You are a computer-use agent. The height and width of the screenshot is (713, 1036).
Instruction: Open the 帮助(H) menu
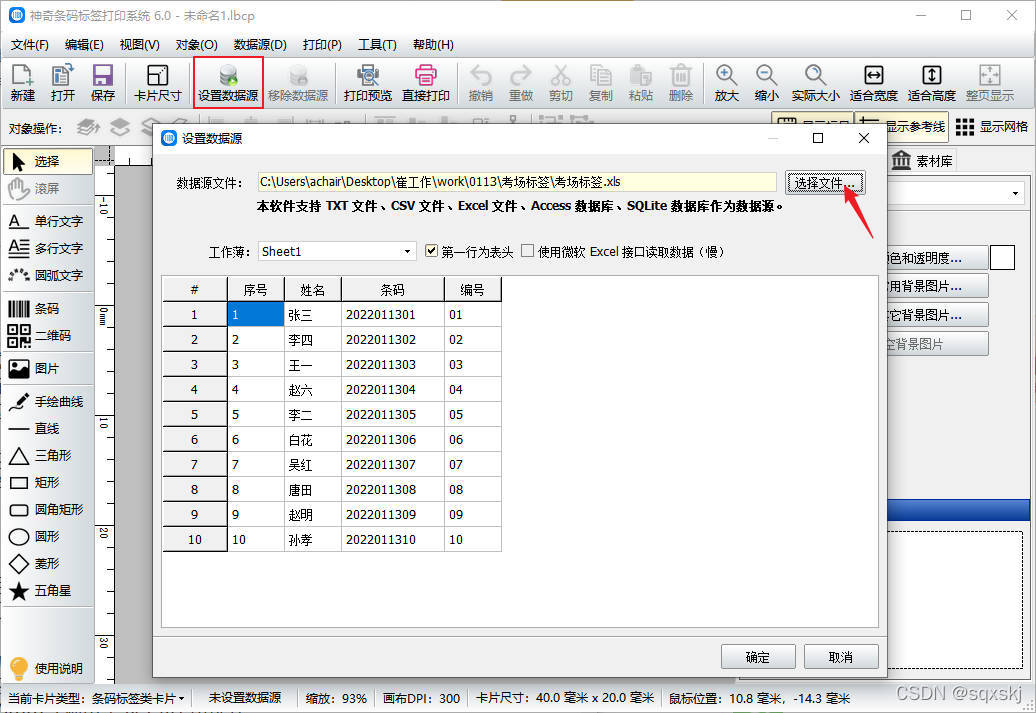(x=433, y=45)
